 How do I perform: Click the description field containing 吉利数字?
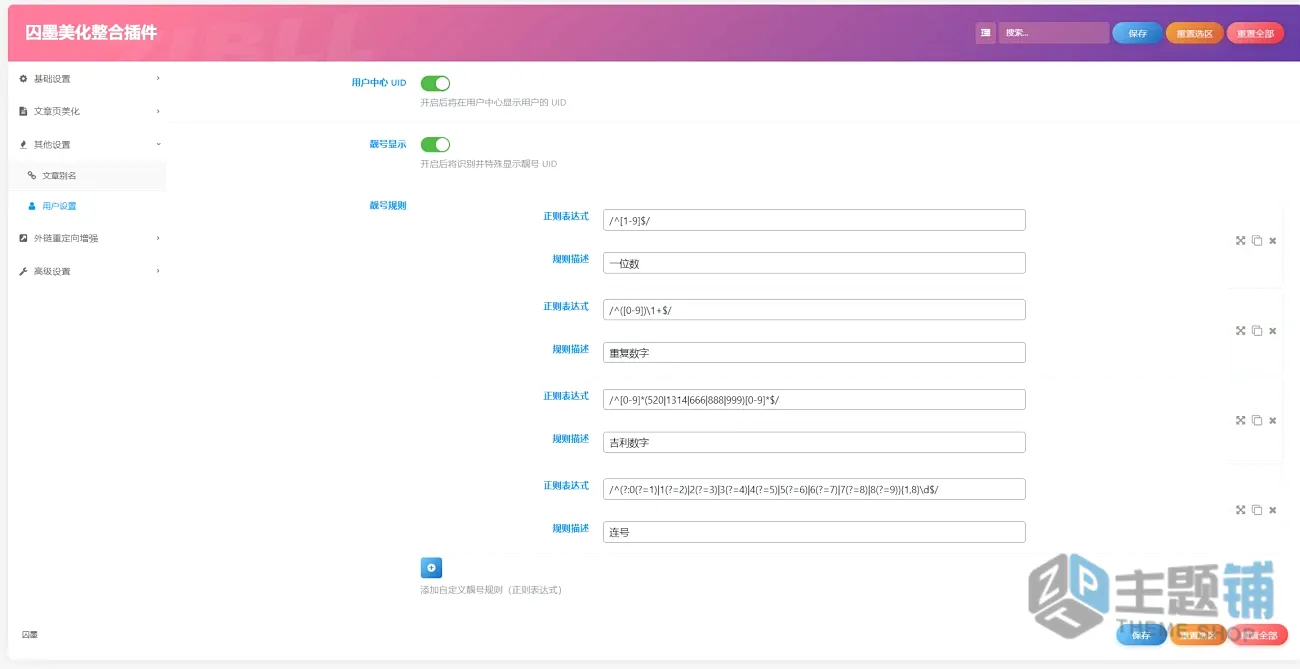pos(814,442)
